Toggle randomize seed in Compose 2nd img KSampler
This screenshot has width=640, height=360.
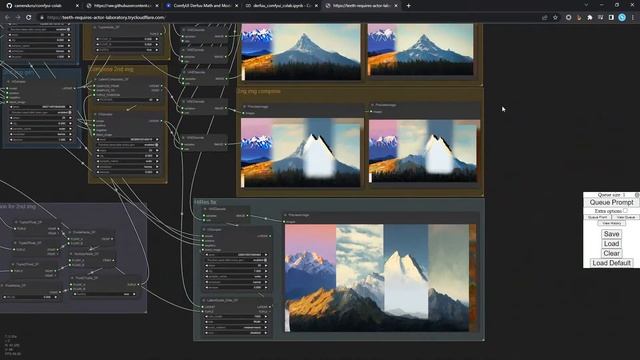click(x=127, y=144)
